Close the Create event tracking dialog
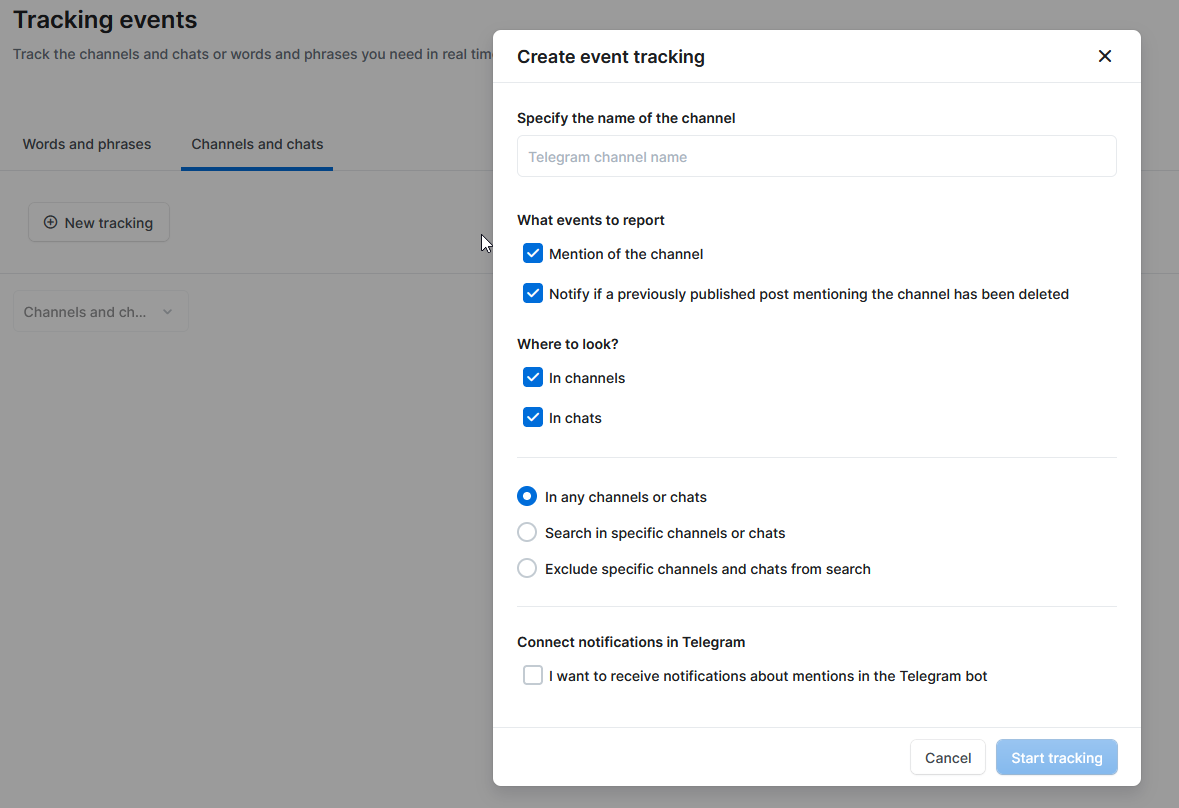This screenshot has height=808, width=1179. pos(1104,56)
